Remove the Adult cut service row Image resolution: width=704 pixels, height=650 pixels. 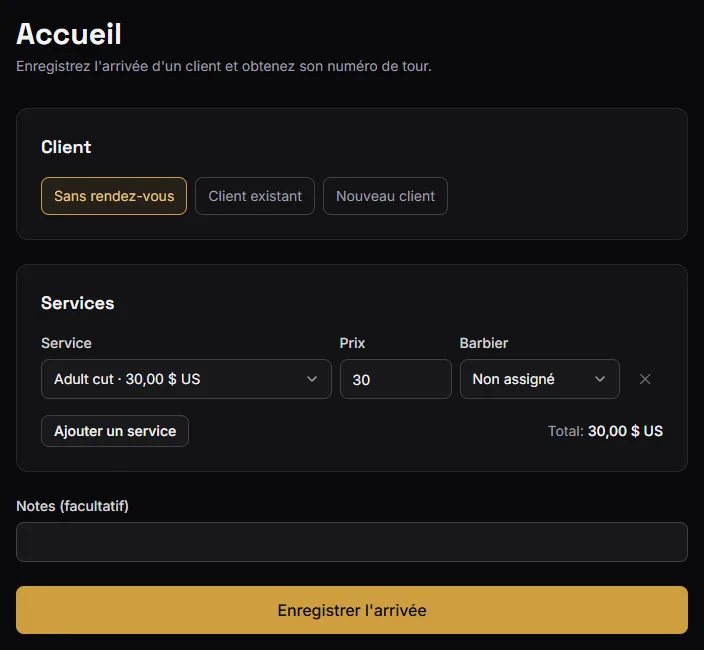point(645,379)
